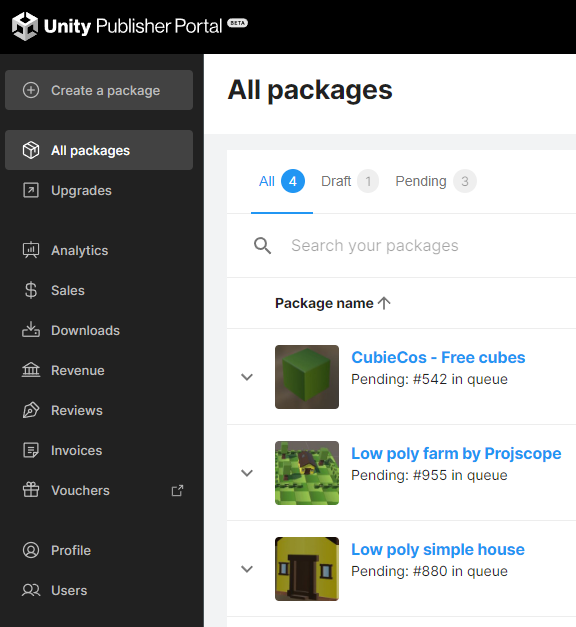The height and width of the screenshot is (627, 576).
Task: Click the Vouchers gift icon
Action: pyautogui.click(x=31, y=490)
